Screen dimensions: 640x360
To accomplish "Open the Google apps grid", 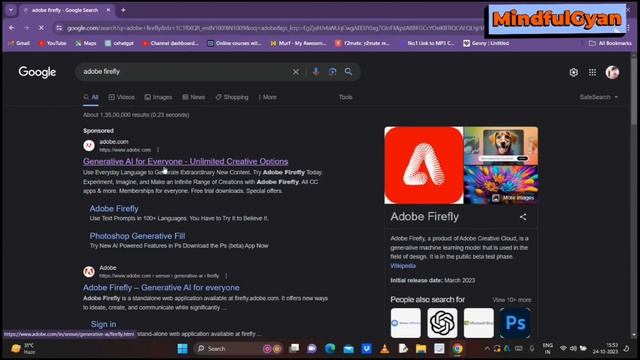I will pyautogui.click(x=592, y=72).
